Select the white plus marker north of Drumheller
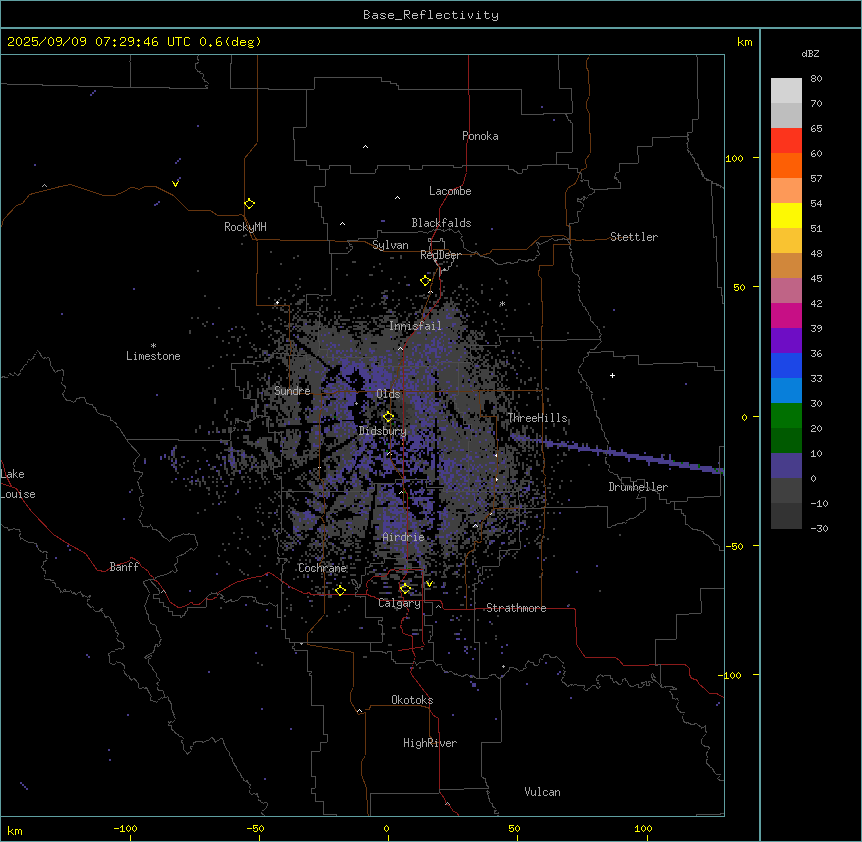Screen dimensions: 862x842 (x=612, y=375)
